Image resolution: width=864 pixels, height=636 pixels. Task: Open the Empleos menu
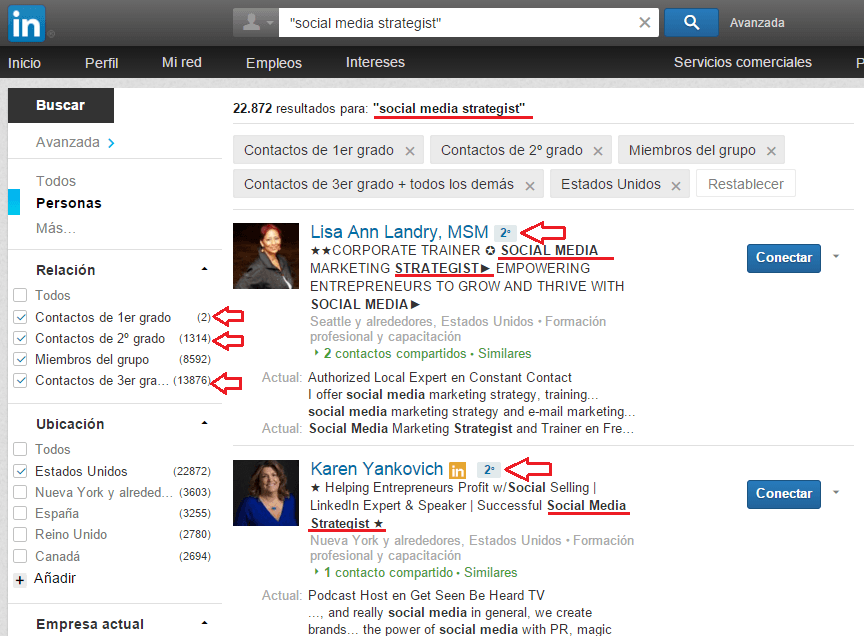point(274,63)
